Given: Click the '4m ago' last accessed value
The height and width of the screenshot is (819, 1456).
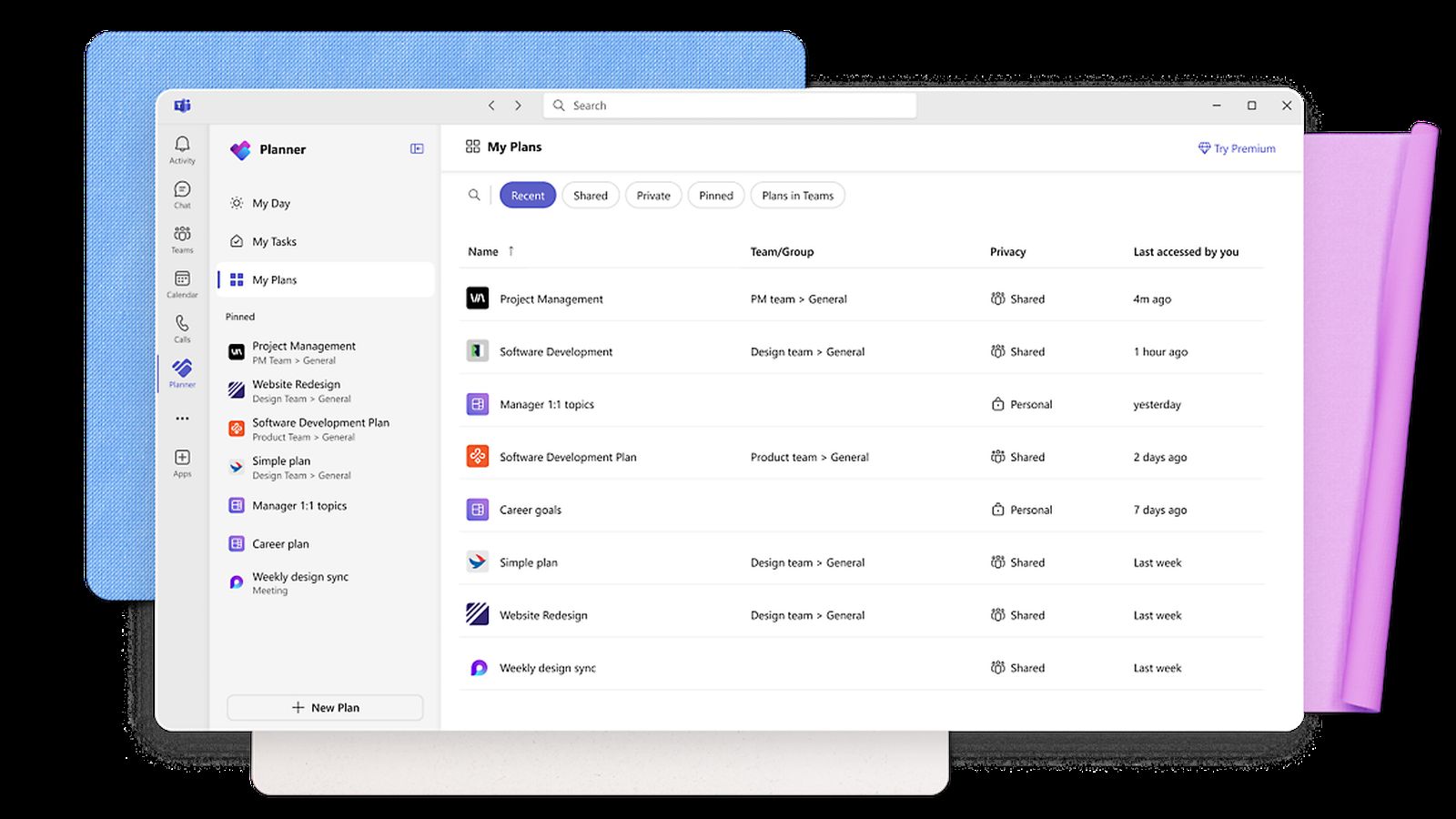Looking at the screenshot, I should (1152, 299).
